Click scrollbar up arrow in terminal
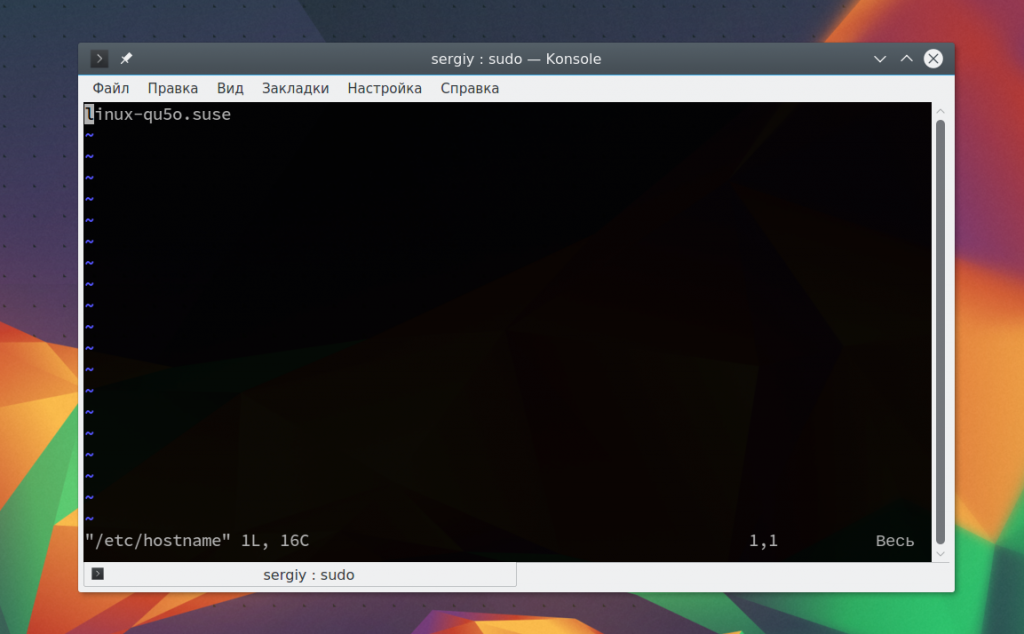Viewport: 1024px width, 634px height. click(940, 111)
